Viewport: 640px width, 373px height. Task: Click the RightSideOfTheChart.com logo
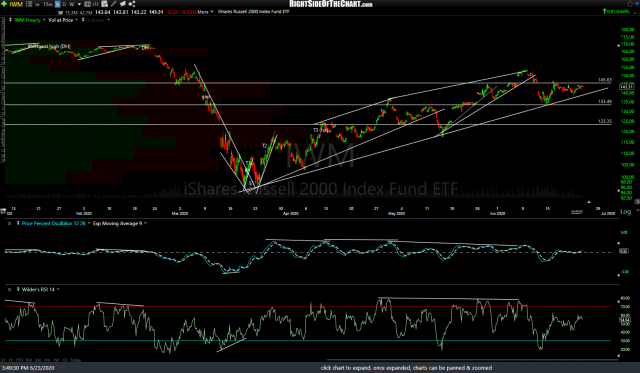pyautogui.click(x=331, y=4)
